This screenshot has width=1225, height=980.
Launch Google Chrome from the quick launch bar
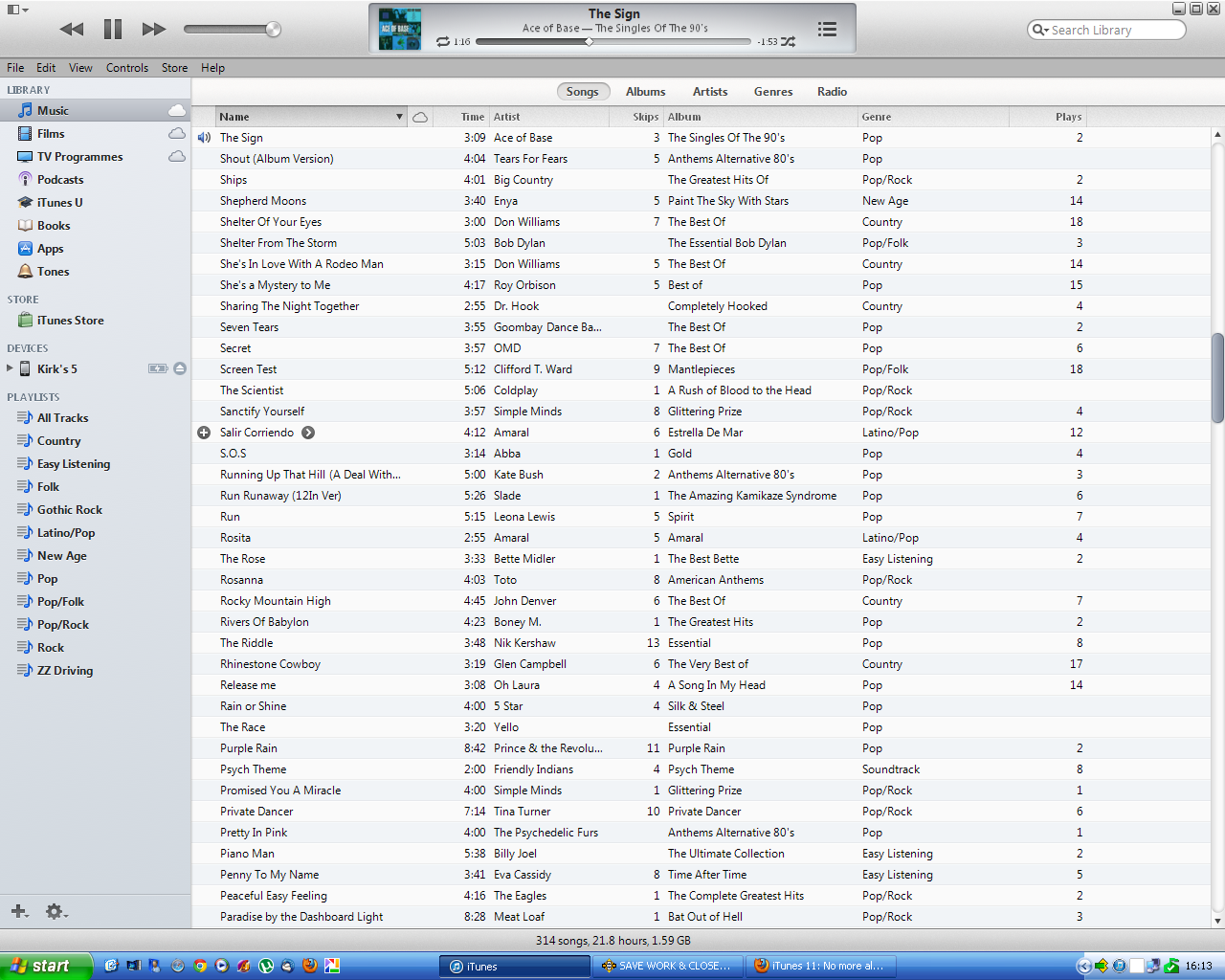click(200, 966)
